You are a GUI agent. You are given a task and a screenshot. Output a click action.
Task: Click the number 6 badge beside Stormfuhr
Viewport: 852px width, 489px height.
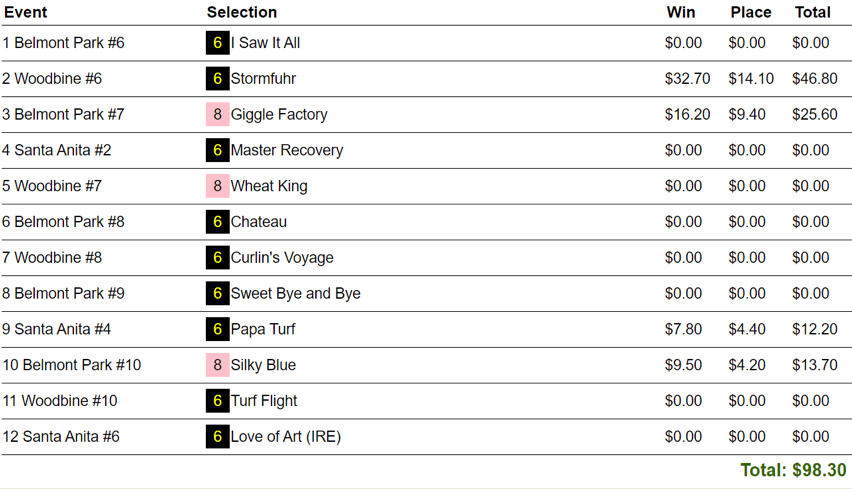(x=217, y=79)
